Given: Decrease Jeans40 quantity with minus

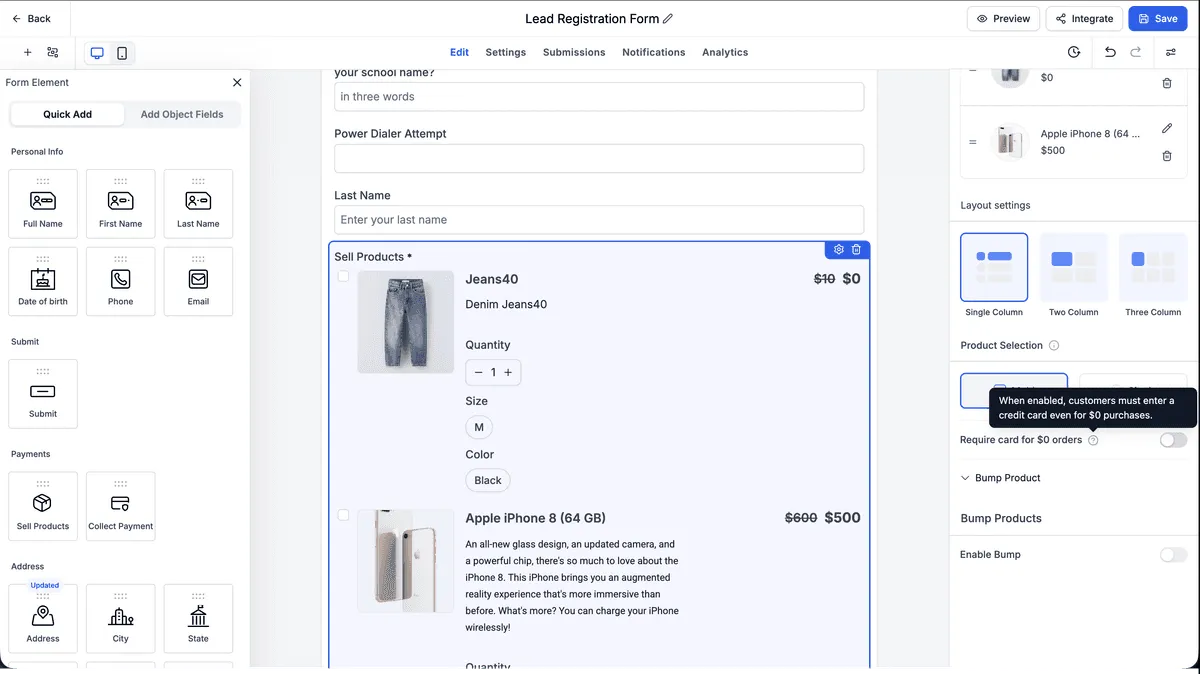Looking at the screenshot, I should tap(479, 372).
